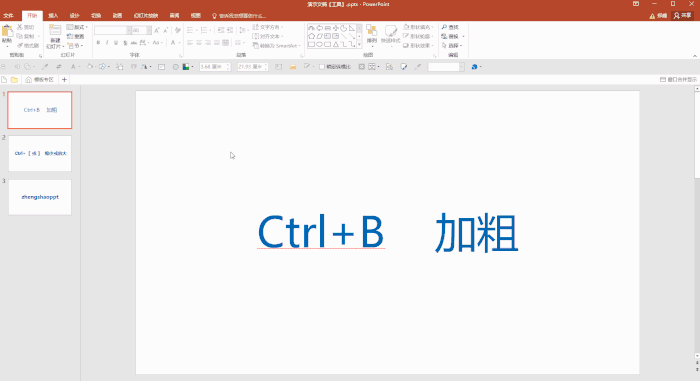The width and height of the screenshot is (700, 381).
Task: Open the font size dropdown
Action: tap(149, 30)
